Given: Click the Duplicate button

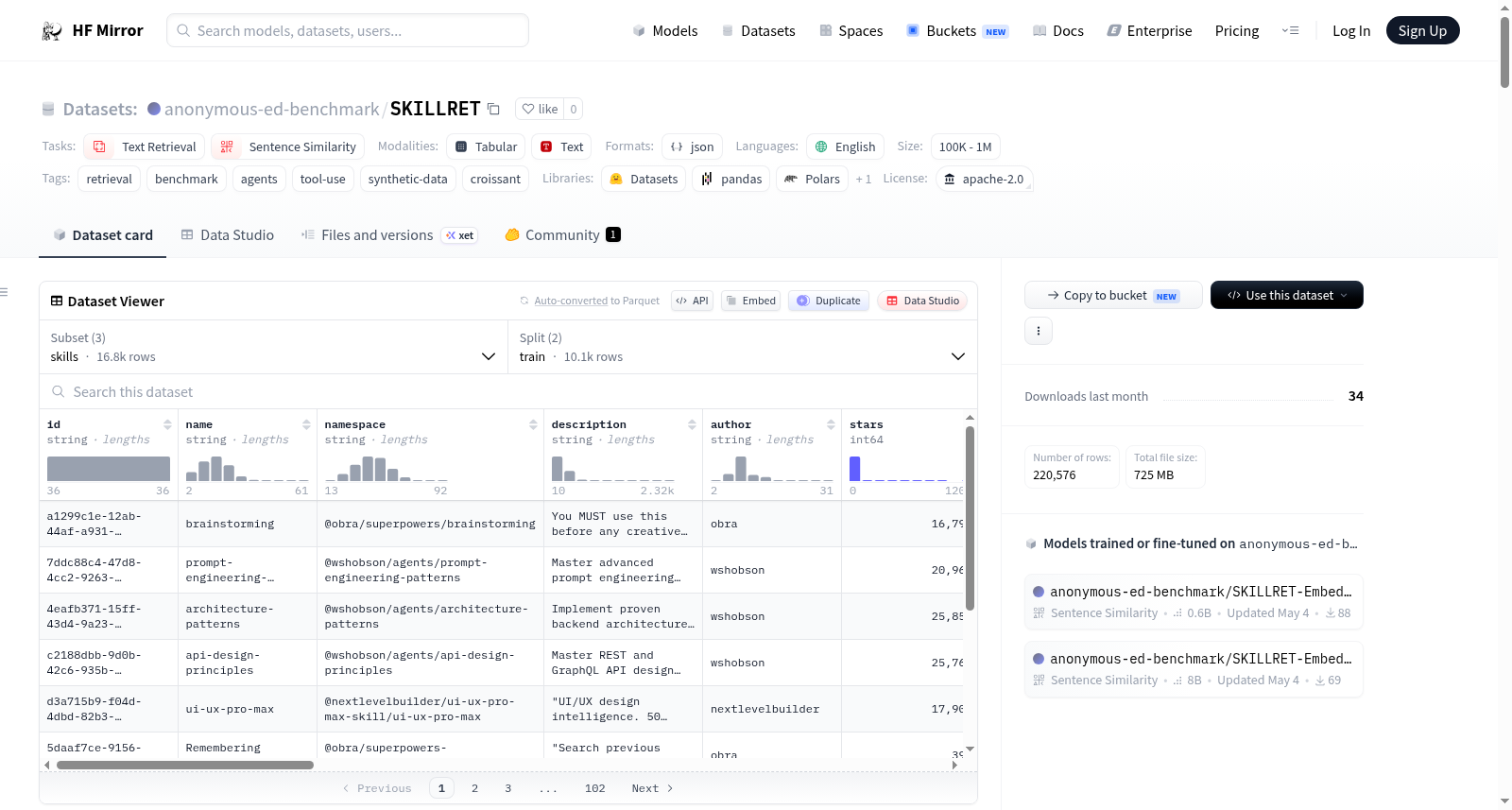Looking at the screenshot, I should 829,301.
